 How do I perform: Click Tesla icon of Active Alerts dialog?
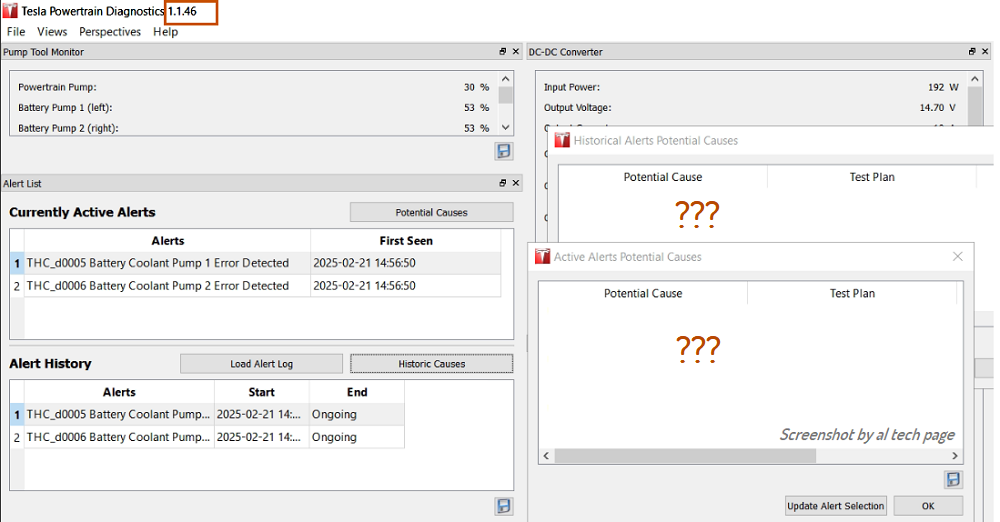[542, 257]
